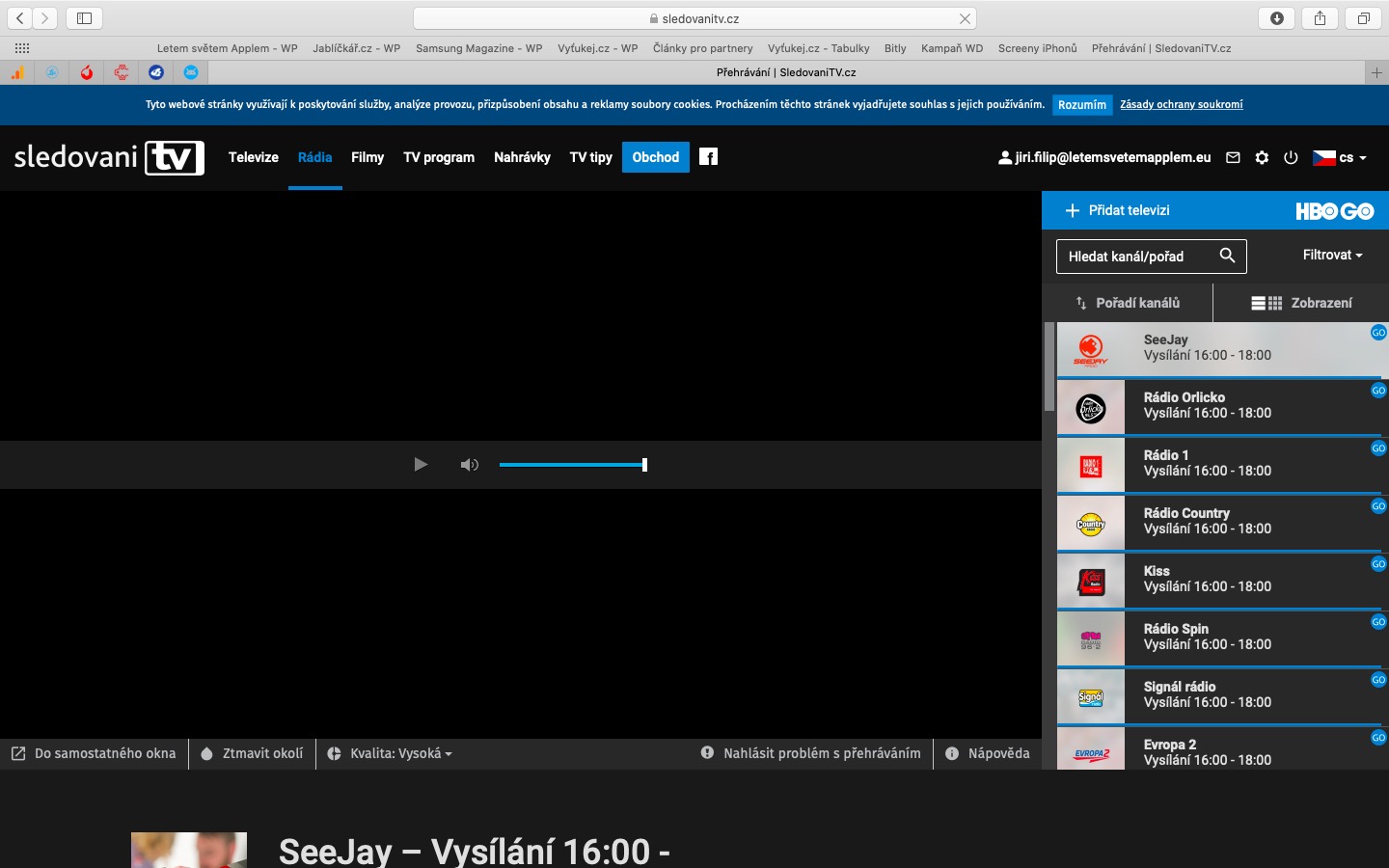Open the Bitly bookmark
This screenshot has width=1389, height=868.
895,48
